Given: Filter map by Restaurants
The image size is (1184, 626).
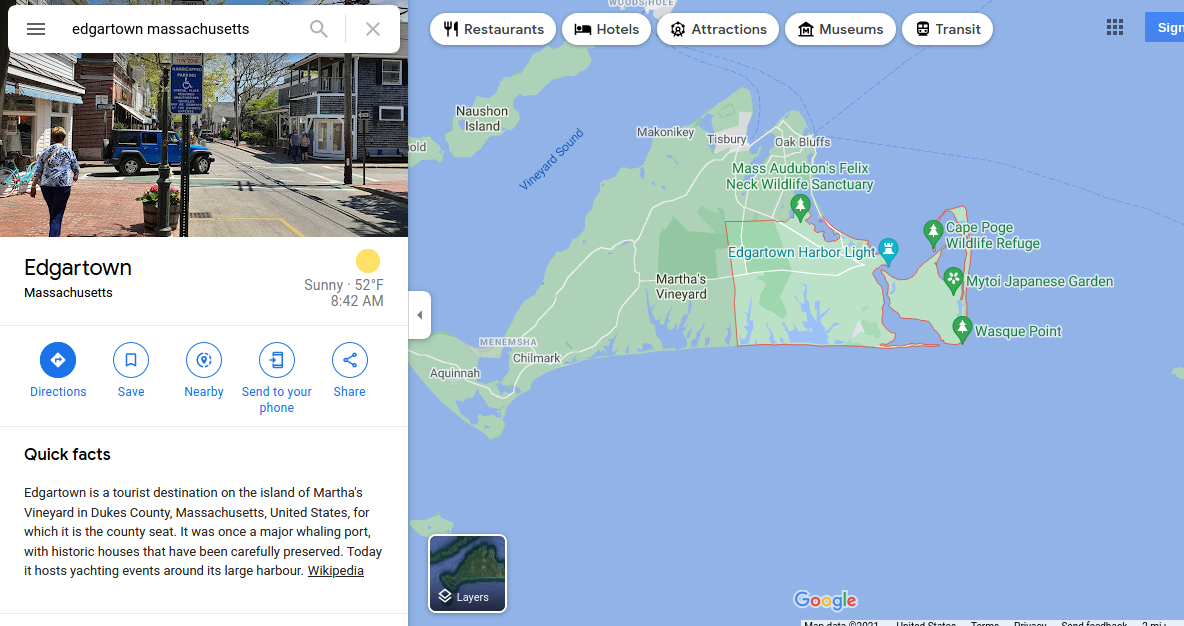Looking at the screenshot, I should click(x=493, y=29).
